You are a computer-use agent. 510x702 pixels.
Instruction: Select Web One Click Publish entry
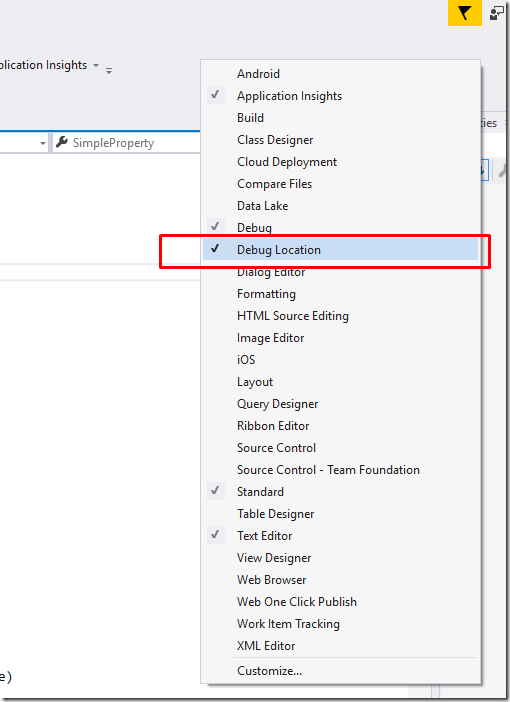[x=340, y=601]
